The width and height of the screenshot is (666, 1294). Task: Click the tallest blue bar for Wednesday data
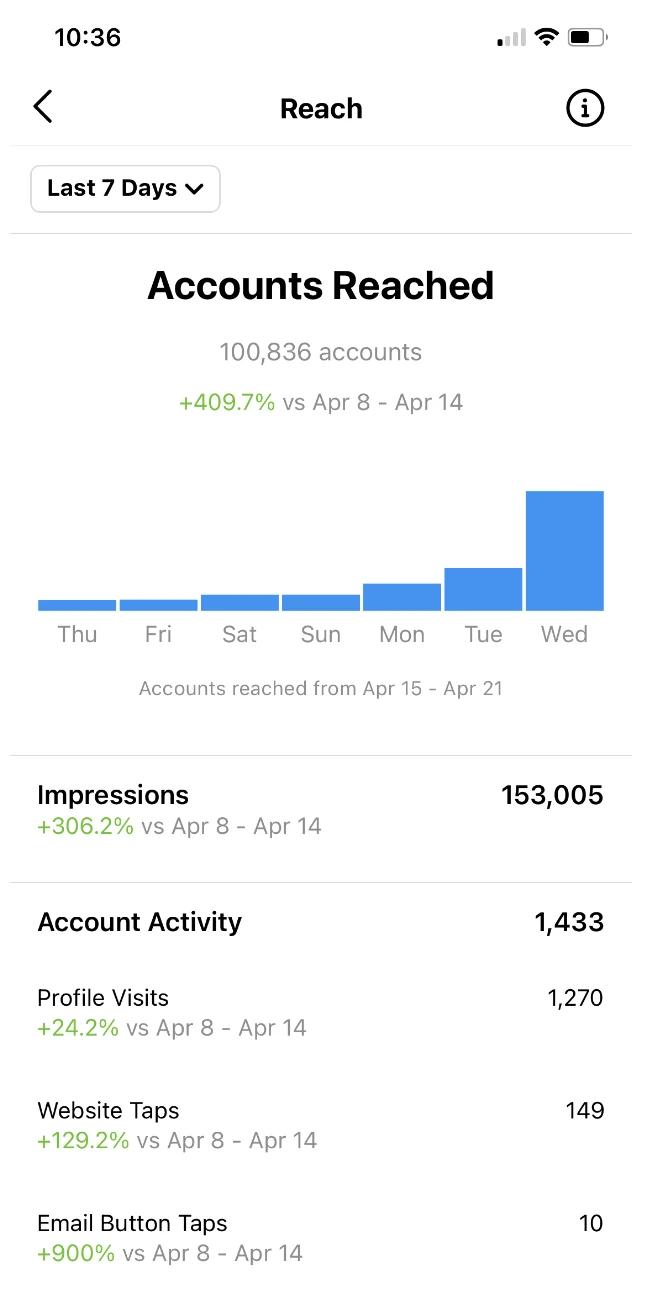564,548
